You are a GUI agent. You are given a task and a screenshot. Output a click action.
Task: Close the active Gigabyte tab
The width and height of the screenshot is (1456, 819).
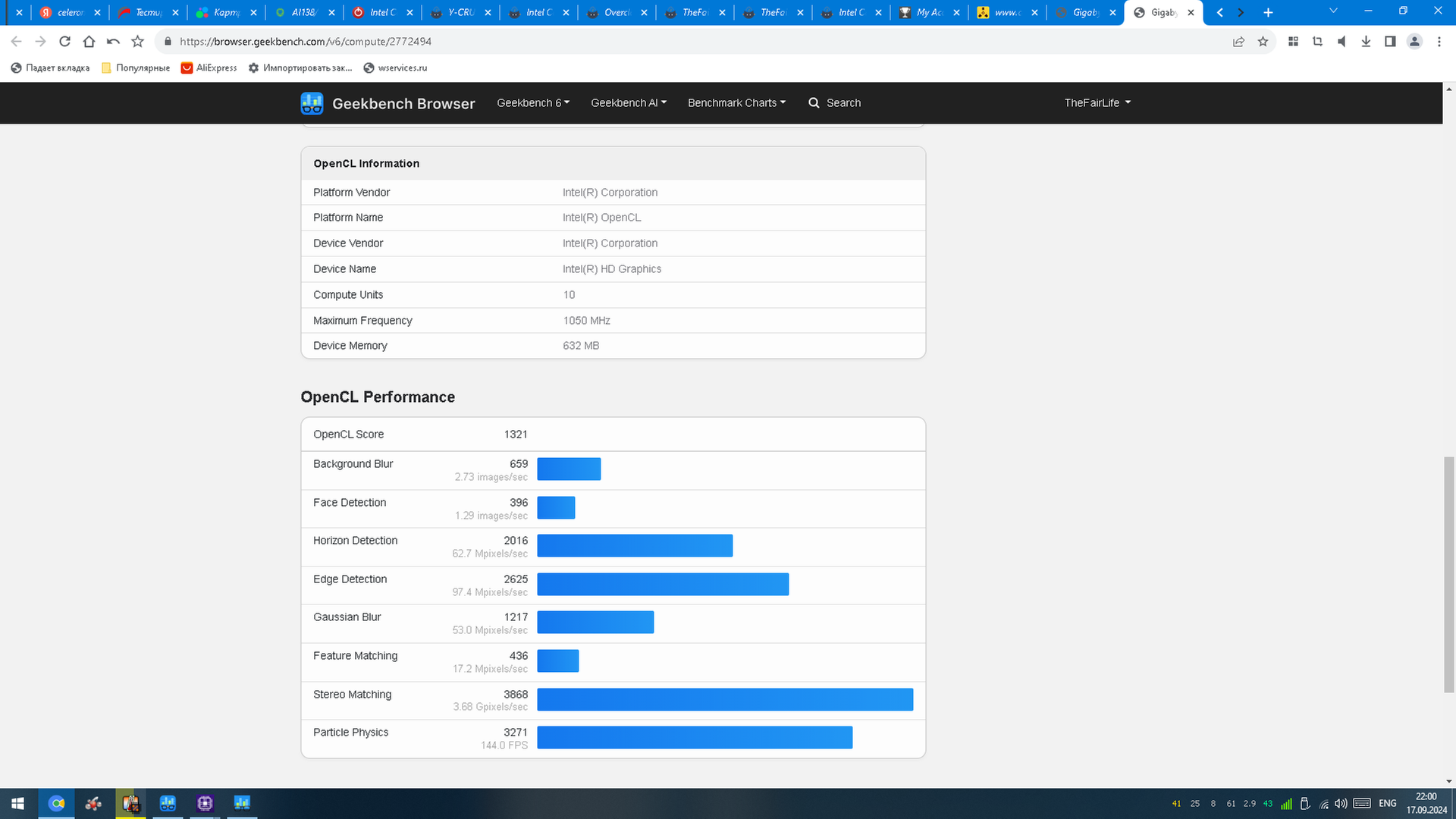pos(1191,12)
